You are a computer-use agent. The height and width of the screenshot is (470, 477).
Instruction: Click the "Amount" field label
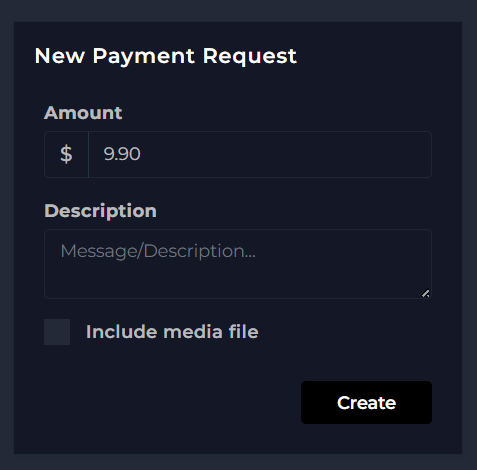(x=83, y=113)
